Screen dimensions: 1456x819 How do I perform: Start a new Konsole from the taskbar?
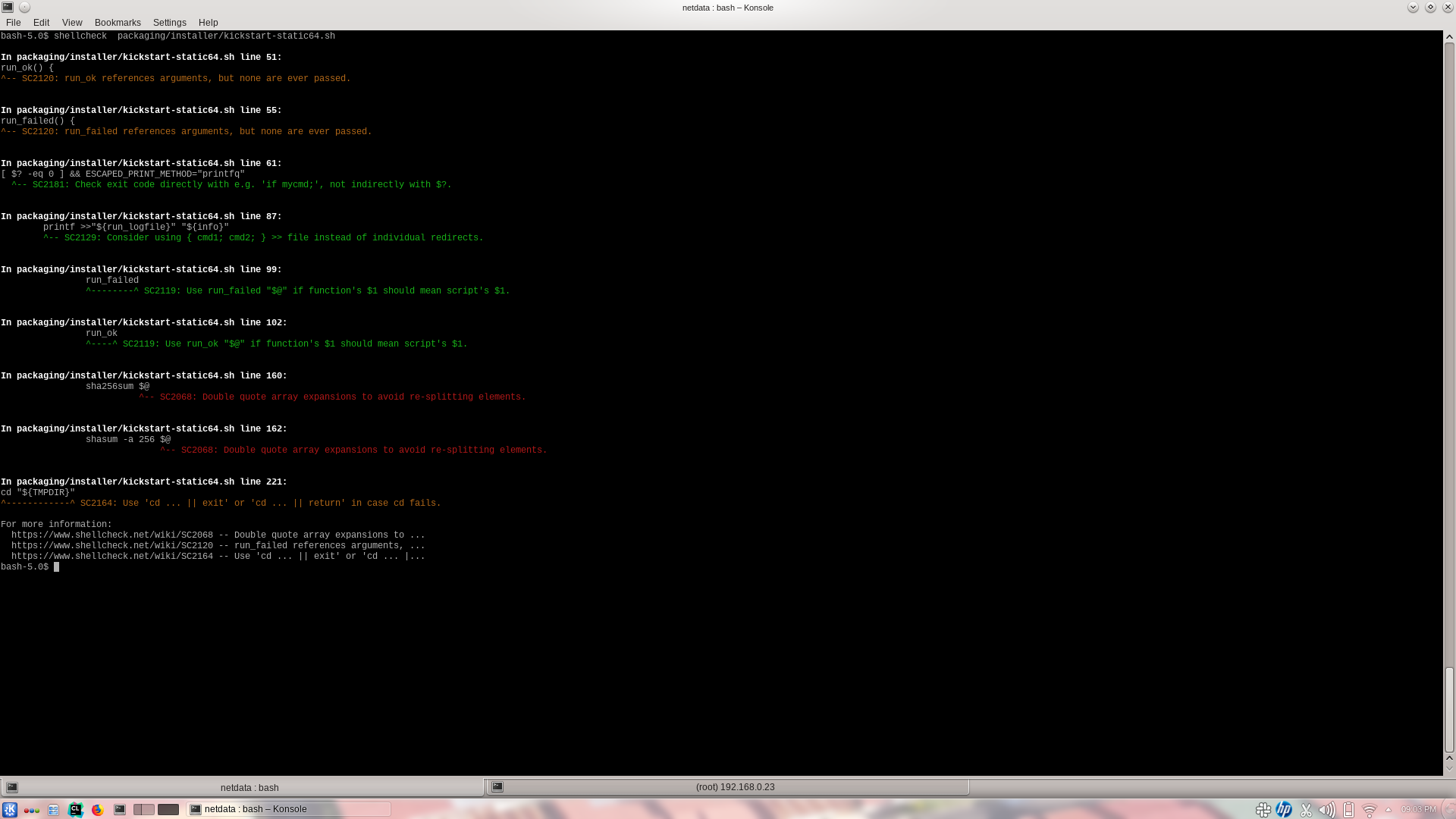120,809
